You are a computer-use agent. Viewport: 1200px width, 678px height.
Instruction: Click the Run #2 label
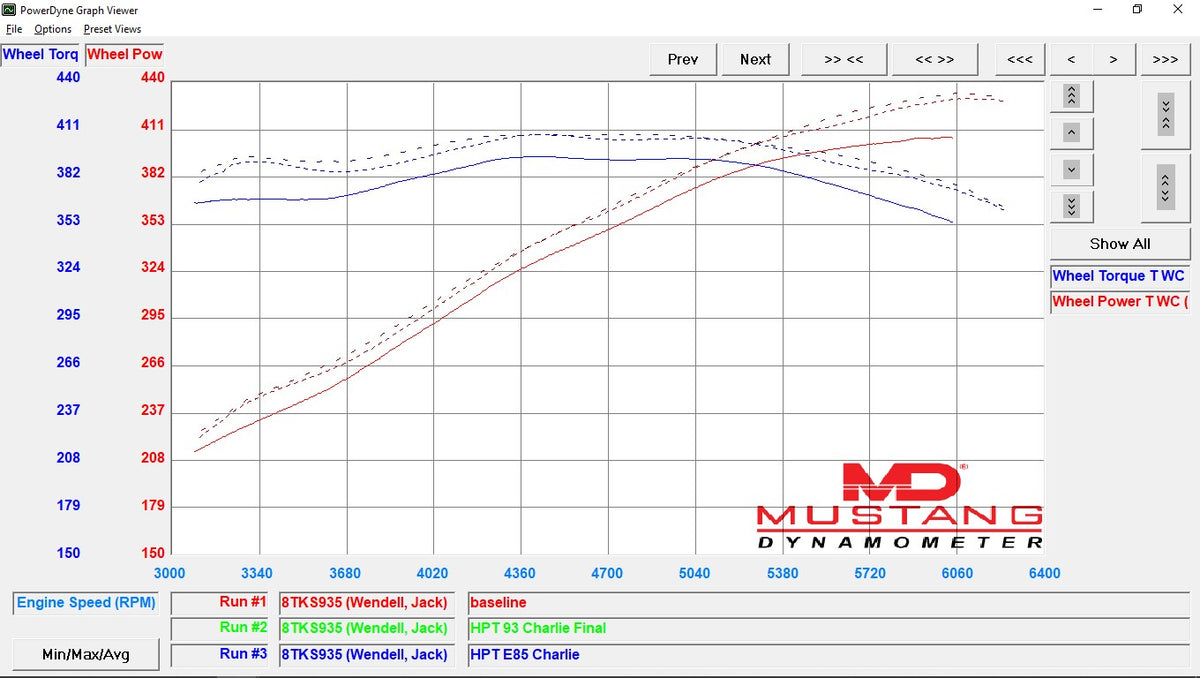click(220, 628)
